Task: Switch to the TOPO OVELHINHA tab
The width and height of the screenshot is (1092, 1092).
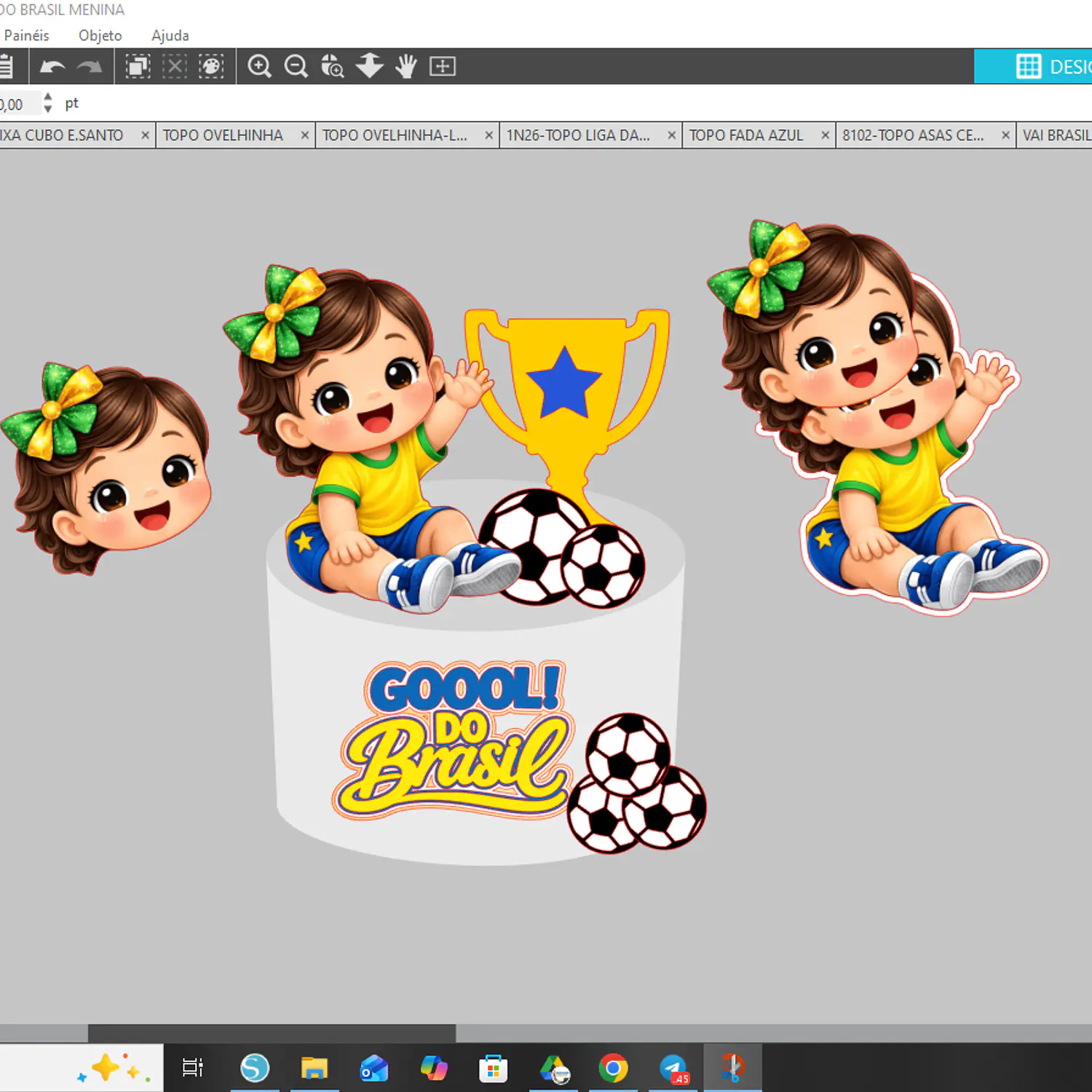Action: (223, 135)
